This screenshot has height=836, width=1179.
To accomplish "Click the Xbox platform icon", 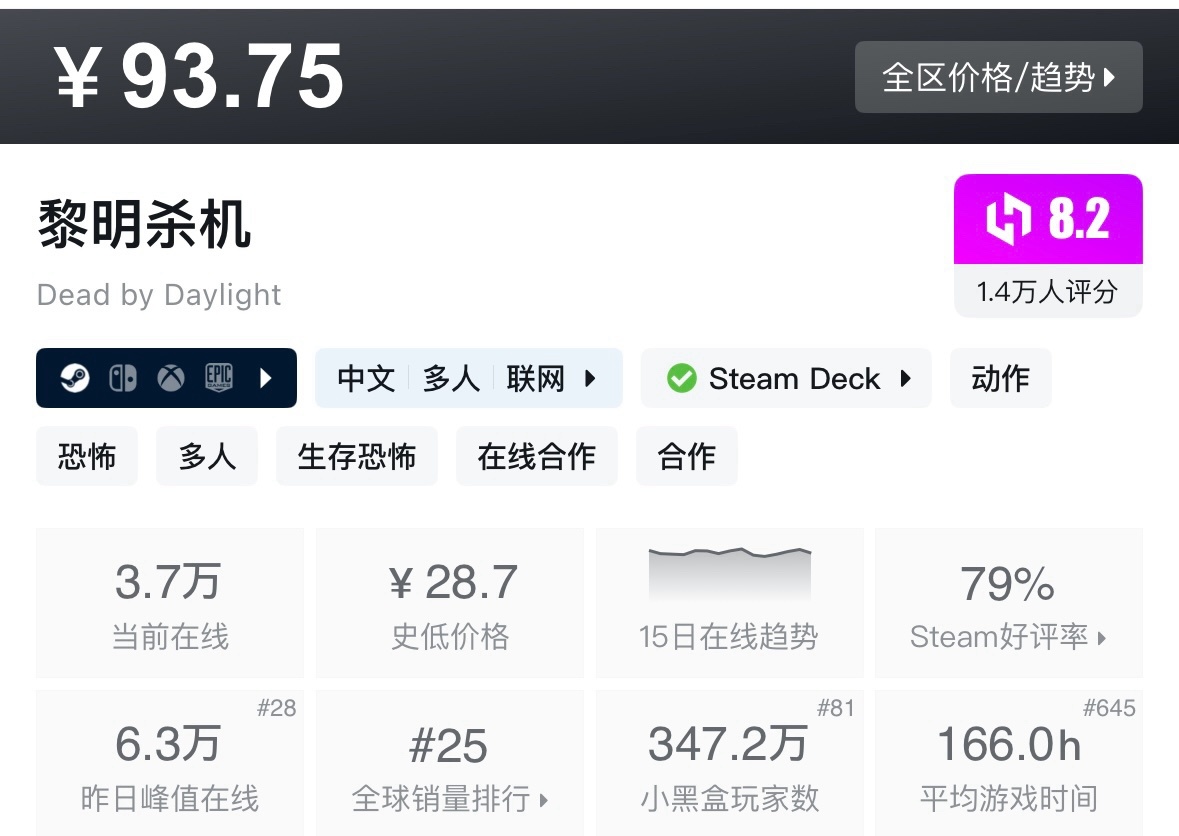I will [171, 379].
